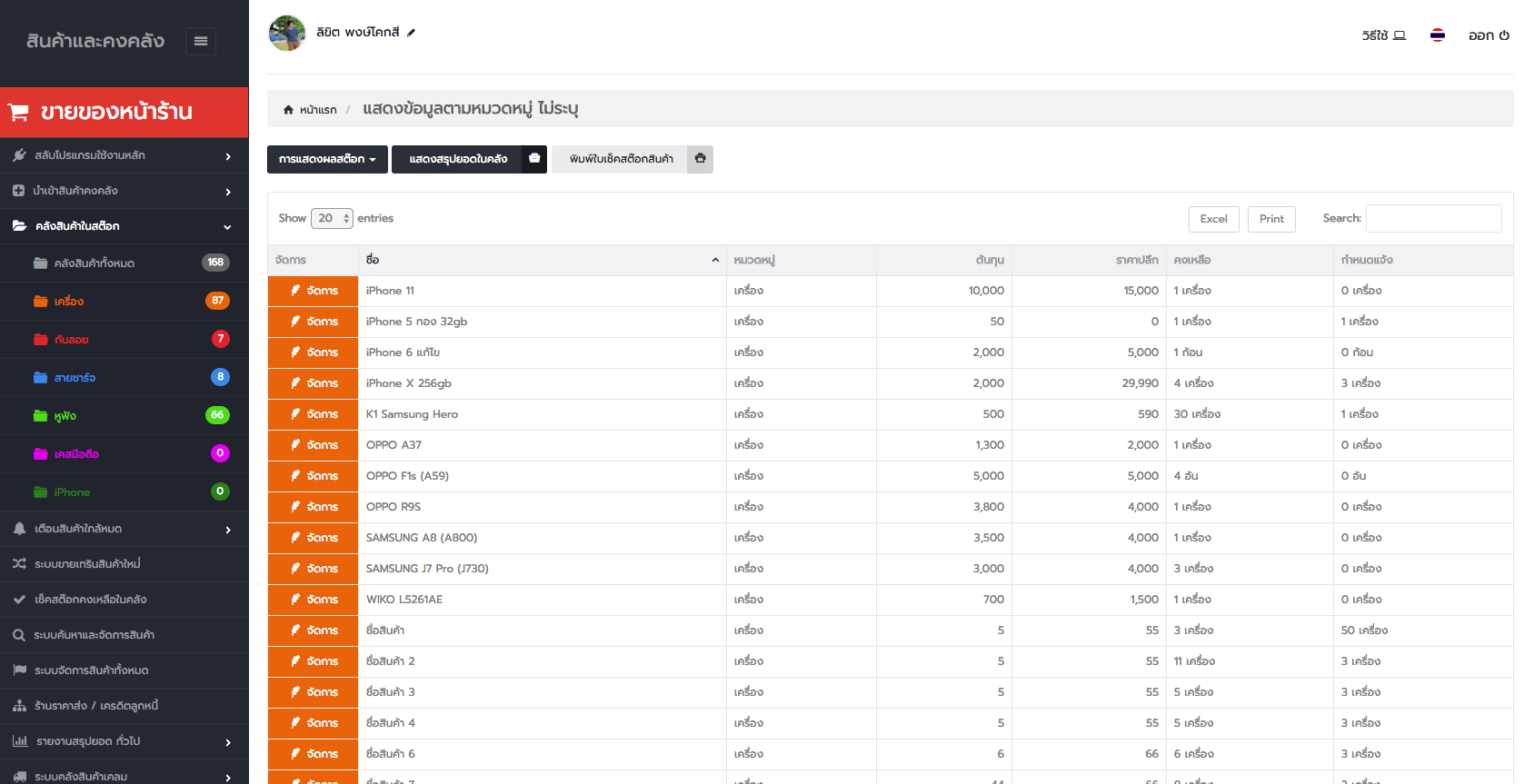The width and height of the screenshot is (1524, 784).
Task: Sort by the กำหนดแจ้ง column header
Action: (1423, 260)
